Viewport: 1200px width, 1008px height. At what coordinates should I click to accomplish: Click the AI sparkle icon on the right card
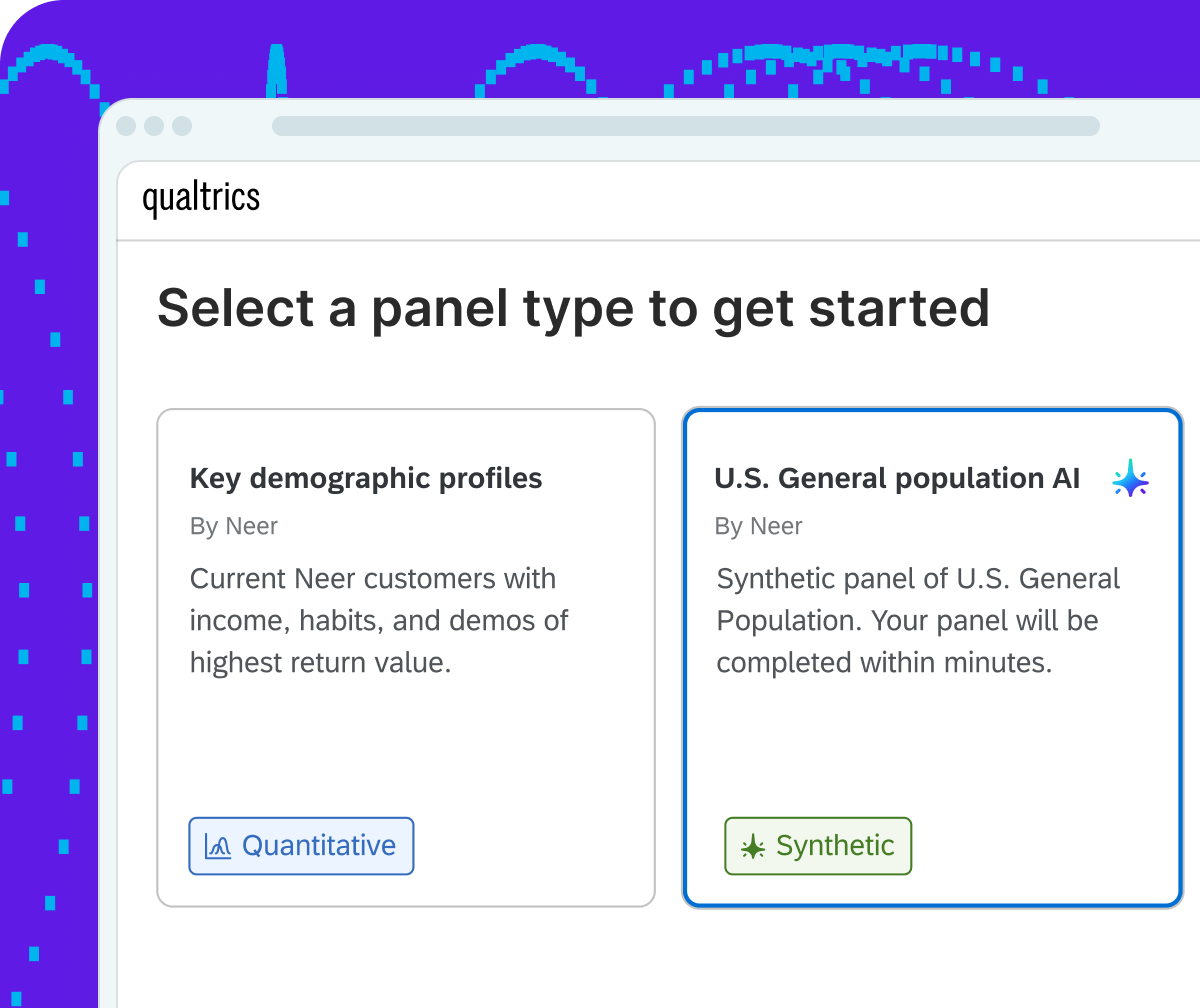click(1129, 479)
